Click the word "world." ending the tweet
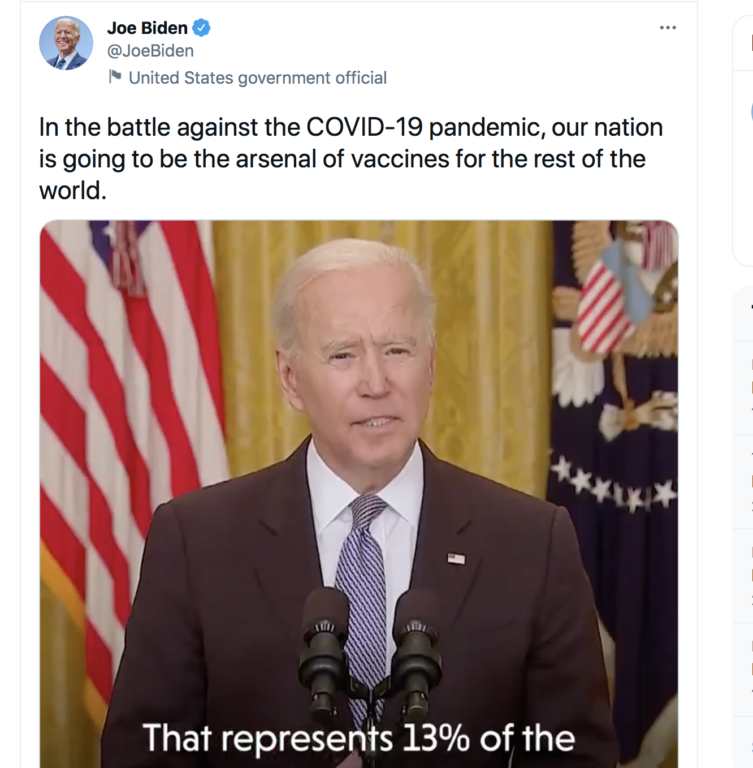The image size is (753, 768). tap(72, 189)
